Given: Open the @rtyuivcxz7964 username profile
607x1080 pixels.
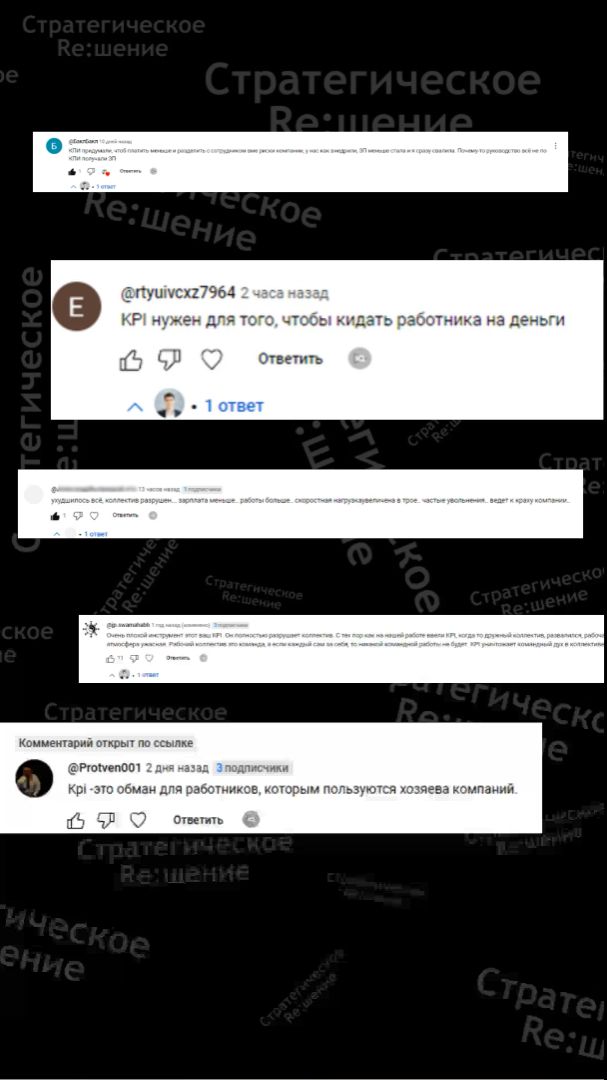Looking at the screenshot, I should (178, 293).
